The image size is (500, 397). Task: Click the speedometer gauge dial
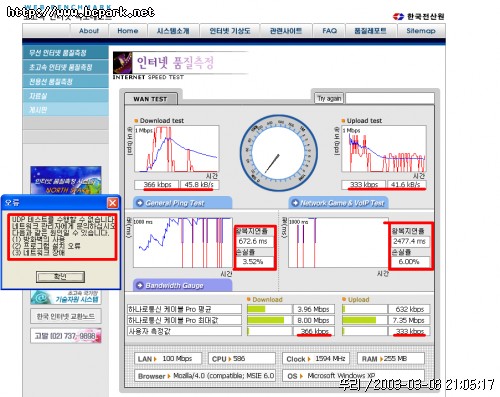click(279, 153)
